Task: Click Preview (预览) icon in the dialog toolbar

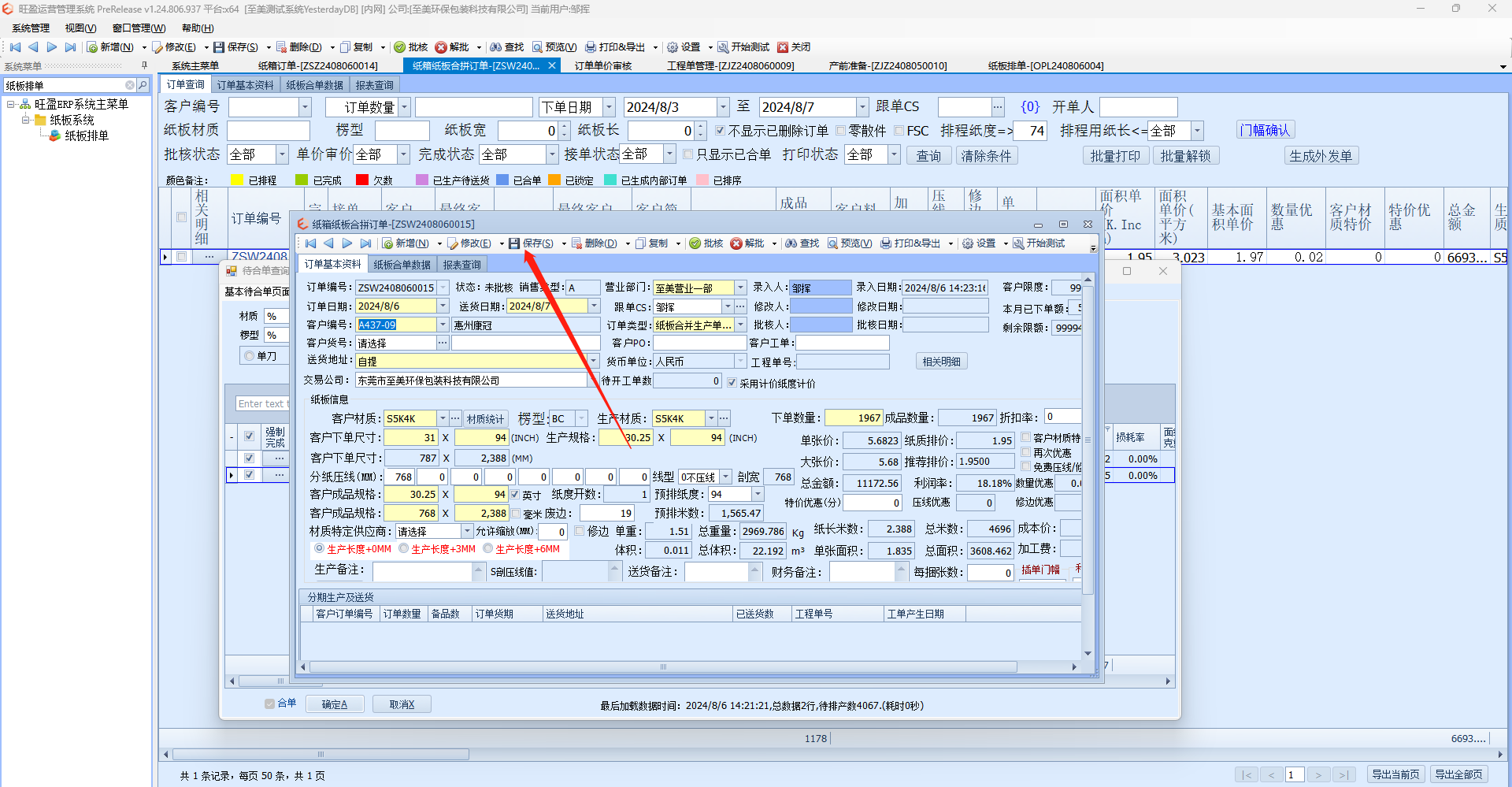Action: coord(832,243)
